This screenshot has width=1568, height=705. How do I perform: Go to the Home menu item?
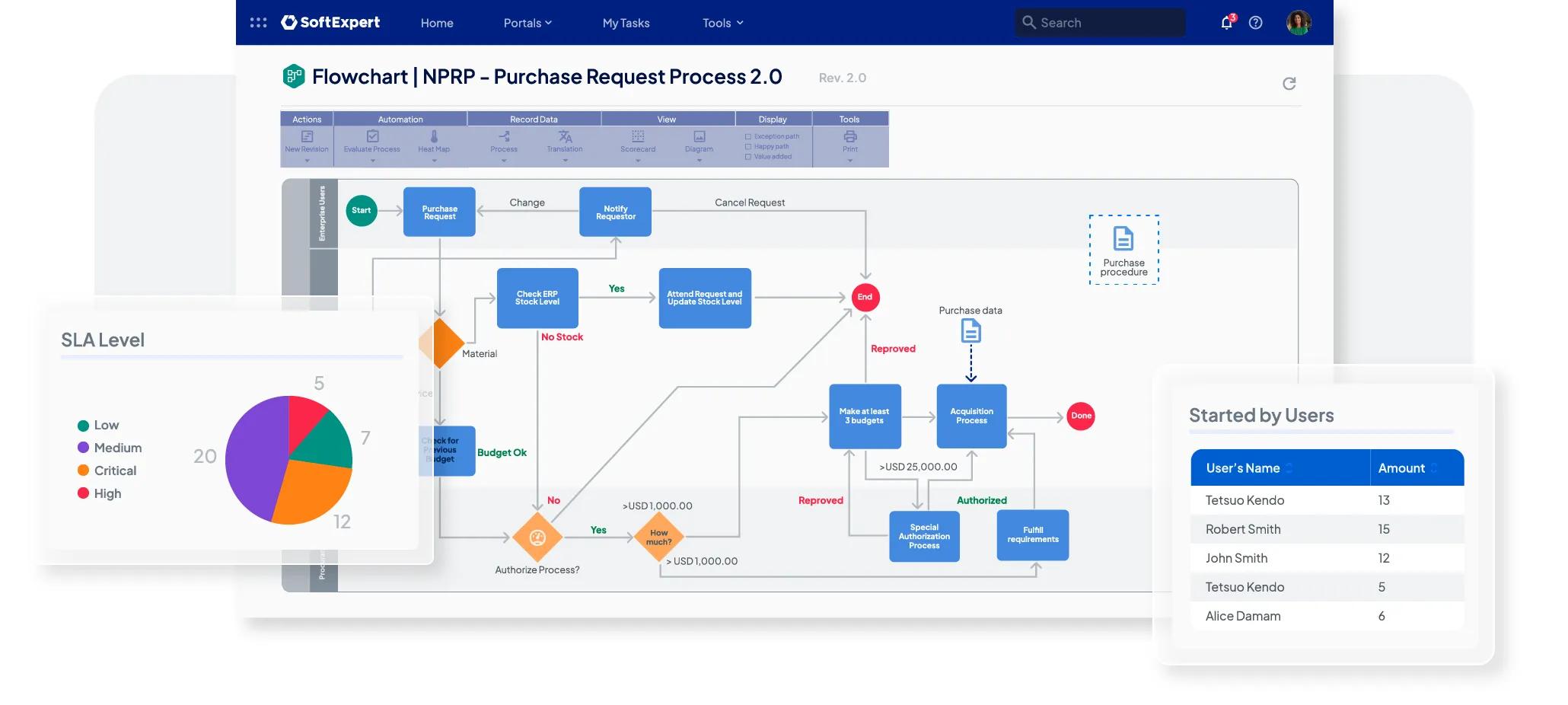pyautogui.click(x=437, y=23)
